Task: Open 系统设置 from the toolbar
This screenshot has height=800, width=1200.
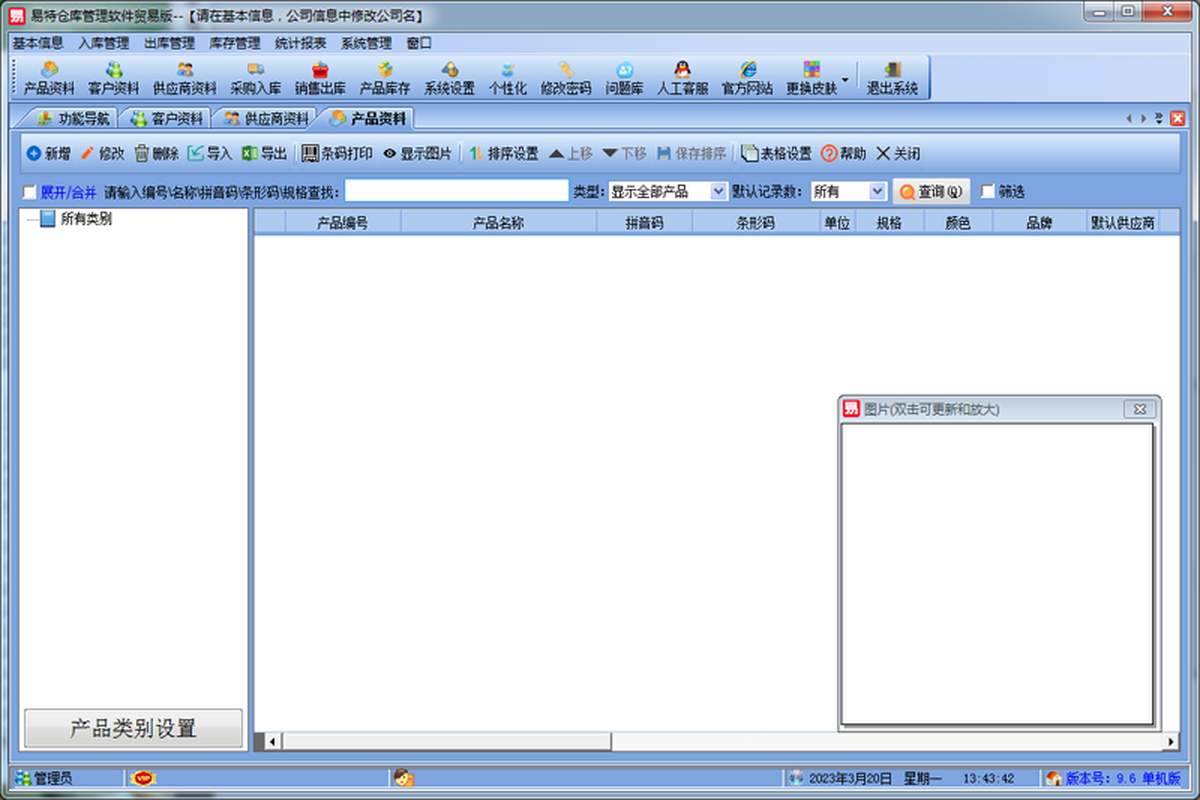Action: tap(449, 78)
